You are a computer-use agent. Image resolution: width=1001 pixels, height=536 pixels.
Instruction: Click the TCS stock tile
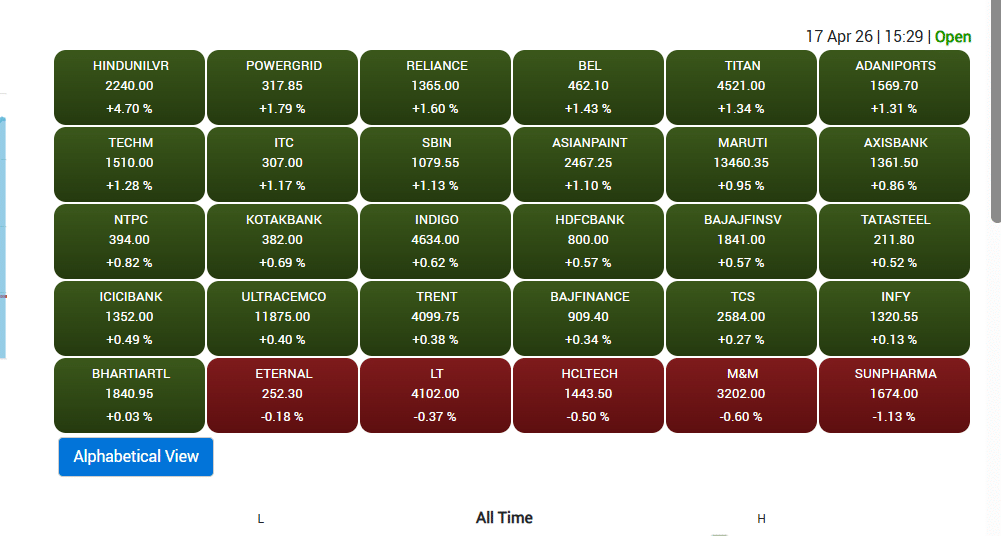[742, 318]
